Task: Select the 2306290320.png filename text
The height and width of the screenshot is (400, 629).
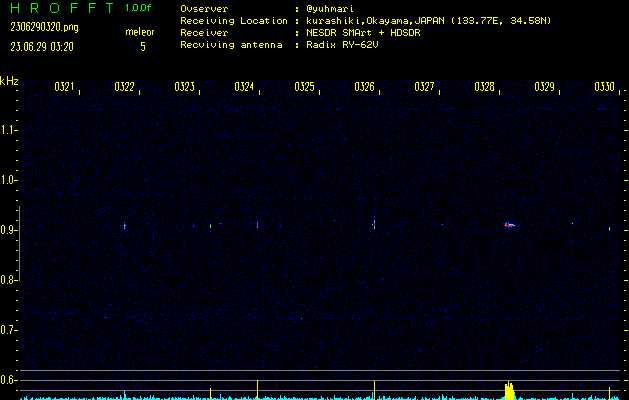Action: [43, 27]
